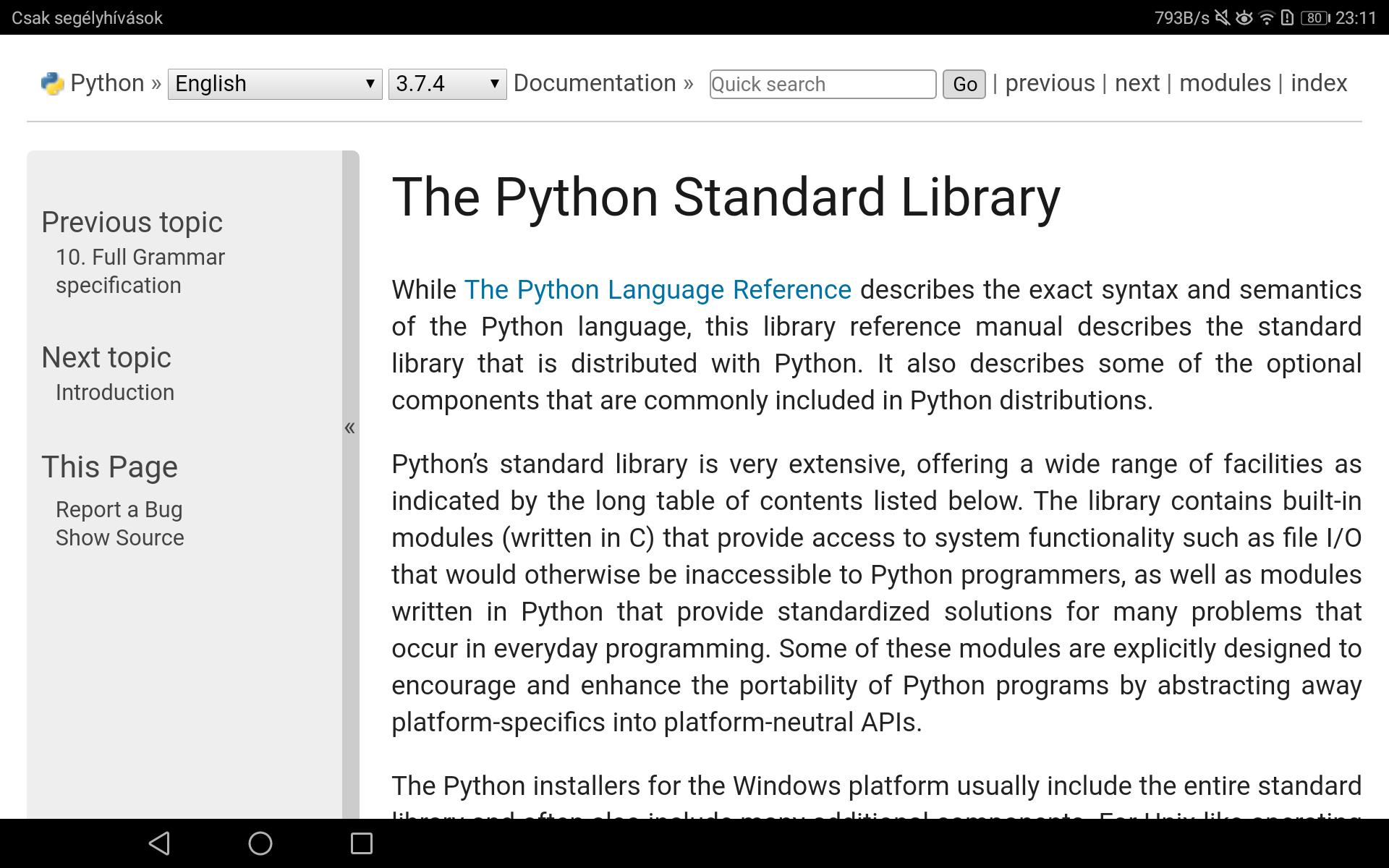This screenshot has height=868, width=1389.
Task: Focus the Quick search field
Action: click(x=823, y=84)
